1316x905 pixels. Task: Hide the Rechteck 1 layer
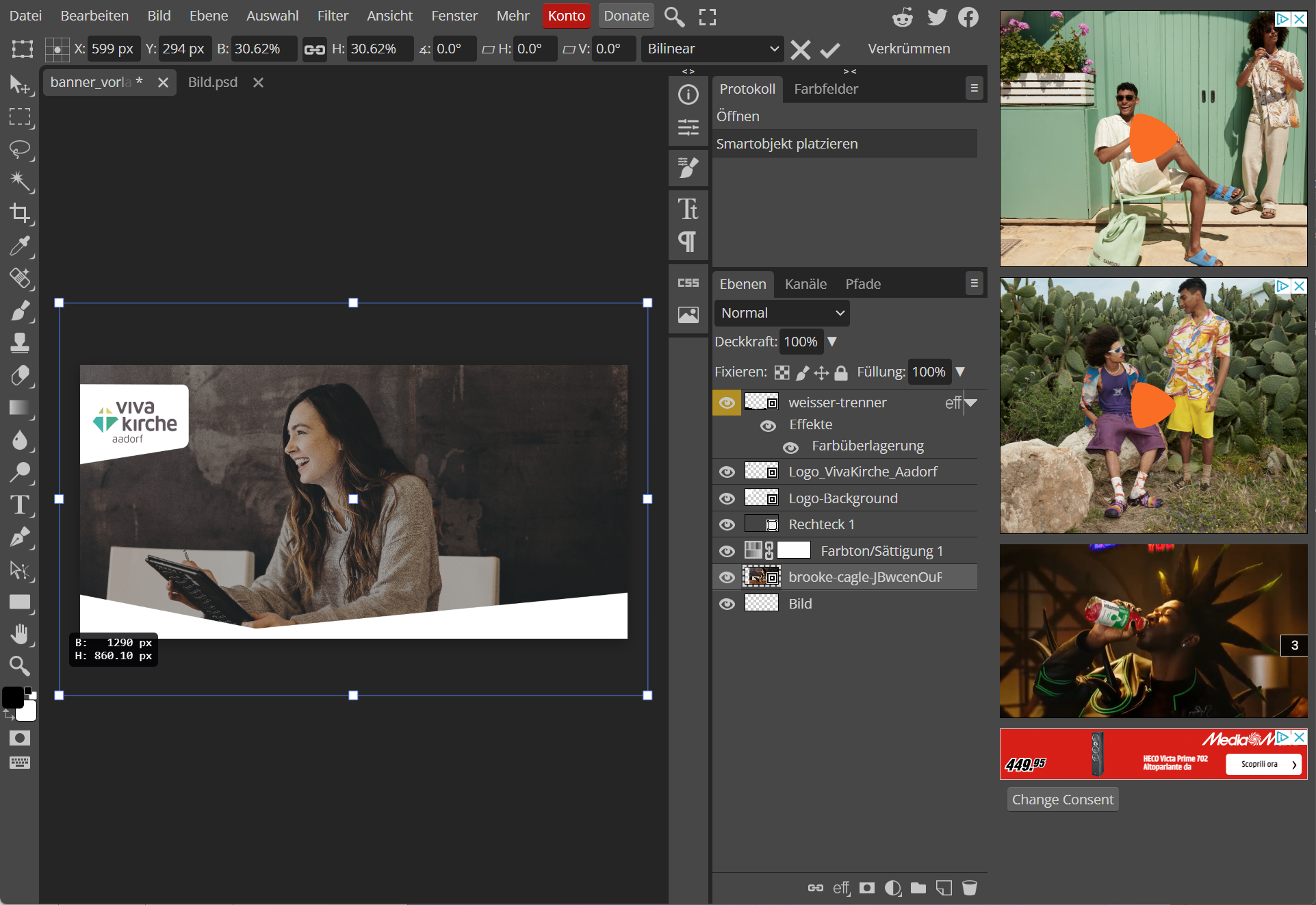pos(727,525)
